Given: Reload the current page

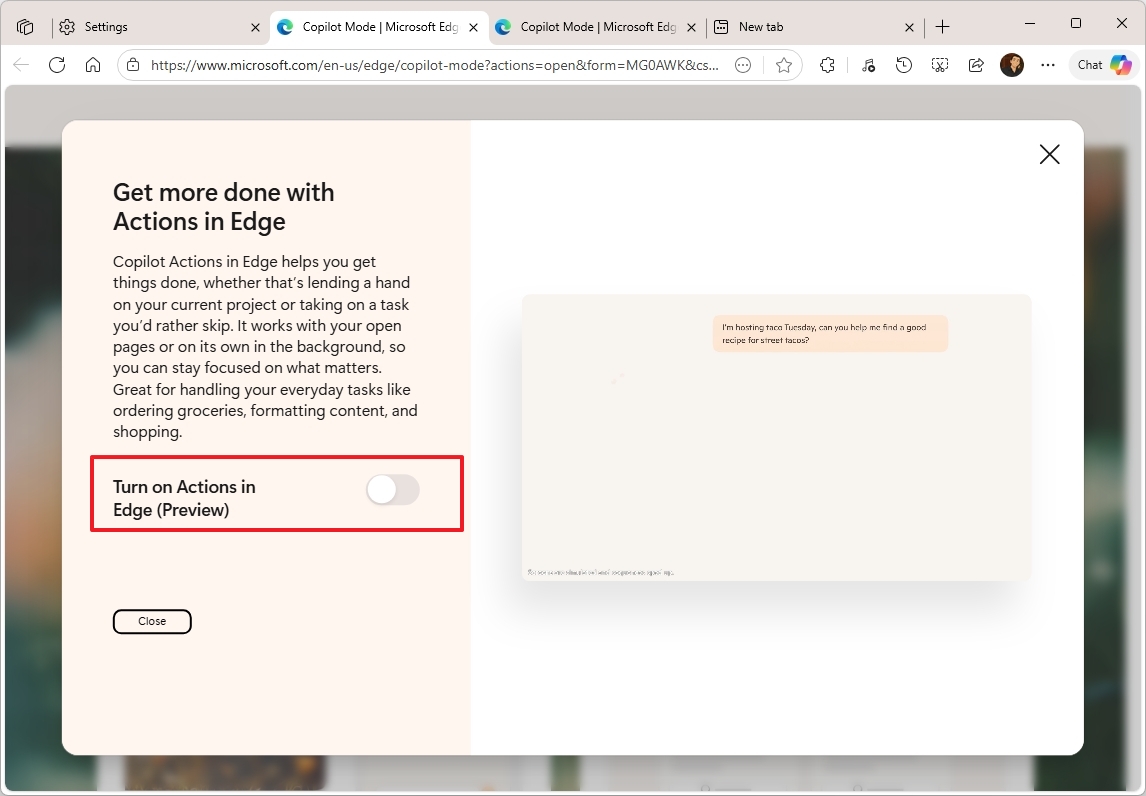Looking at the screenshot, I should 57,64.
